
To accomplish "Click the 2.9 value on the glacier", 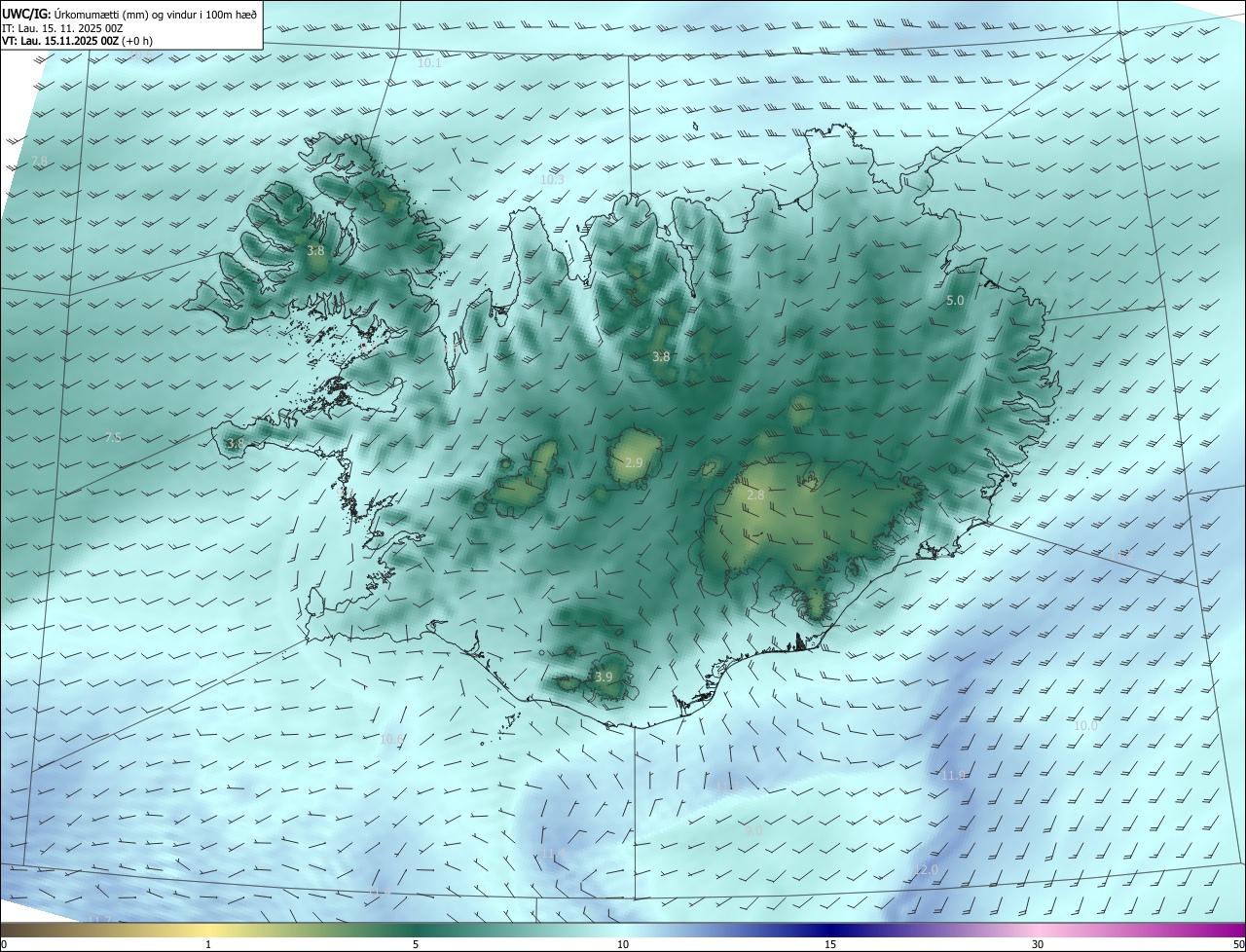I will [634, 462].
